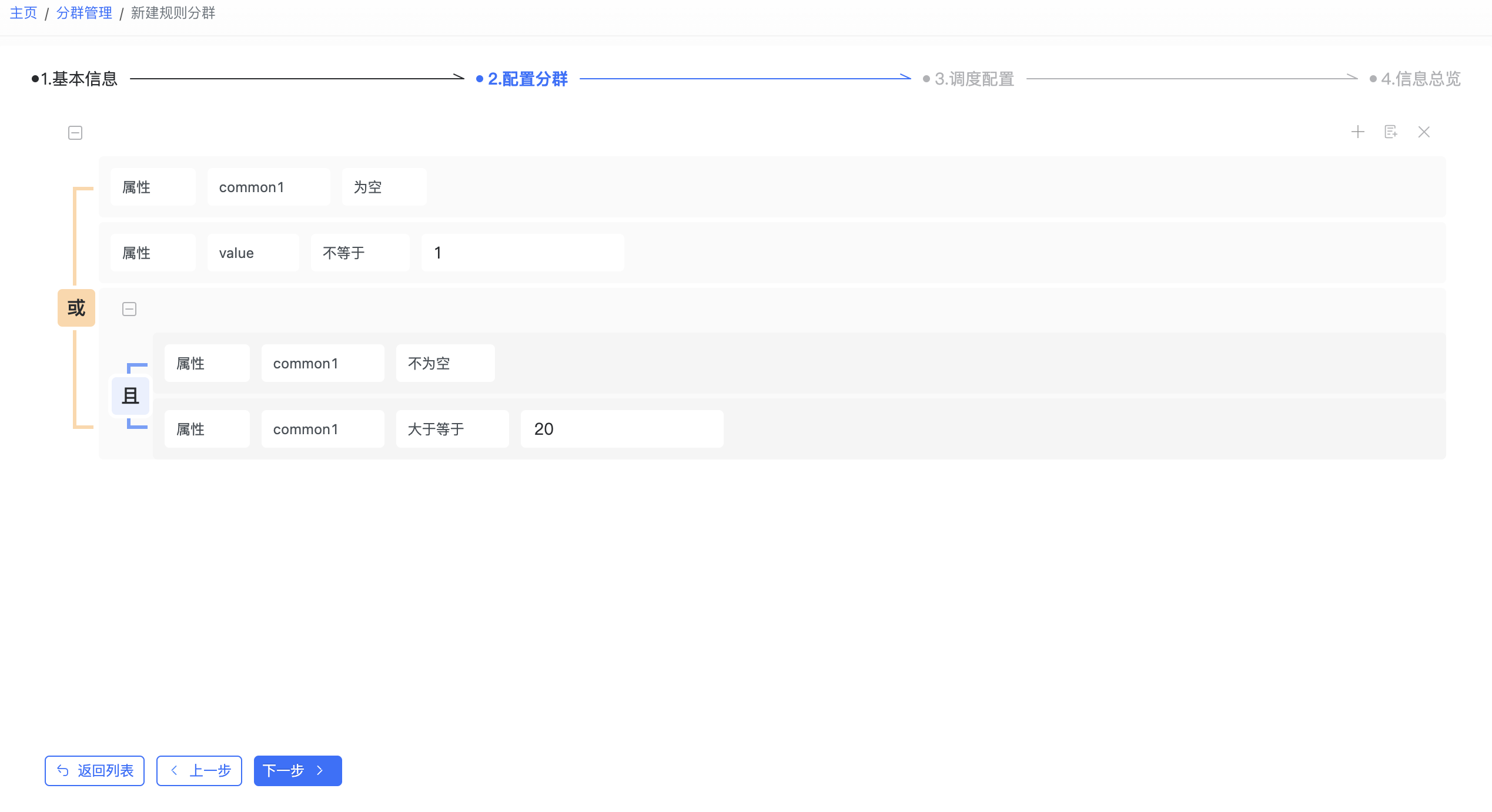Image resolution: width=1492 pixels, height=812 pixels.
Task: Edit the input field containing 1
Action: (x=523, y=253)
